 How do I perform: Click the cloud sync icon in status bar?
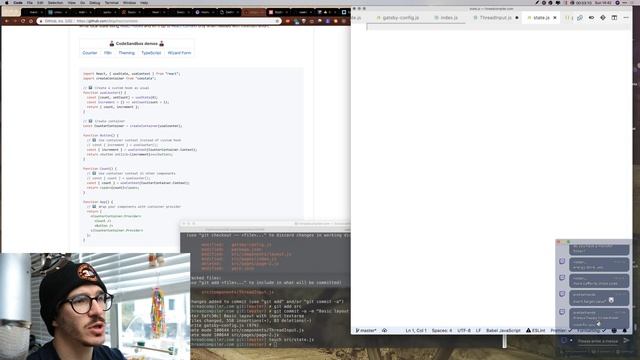coord(384,330)
